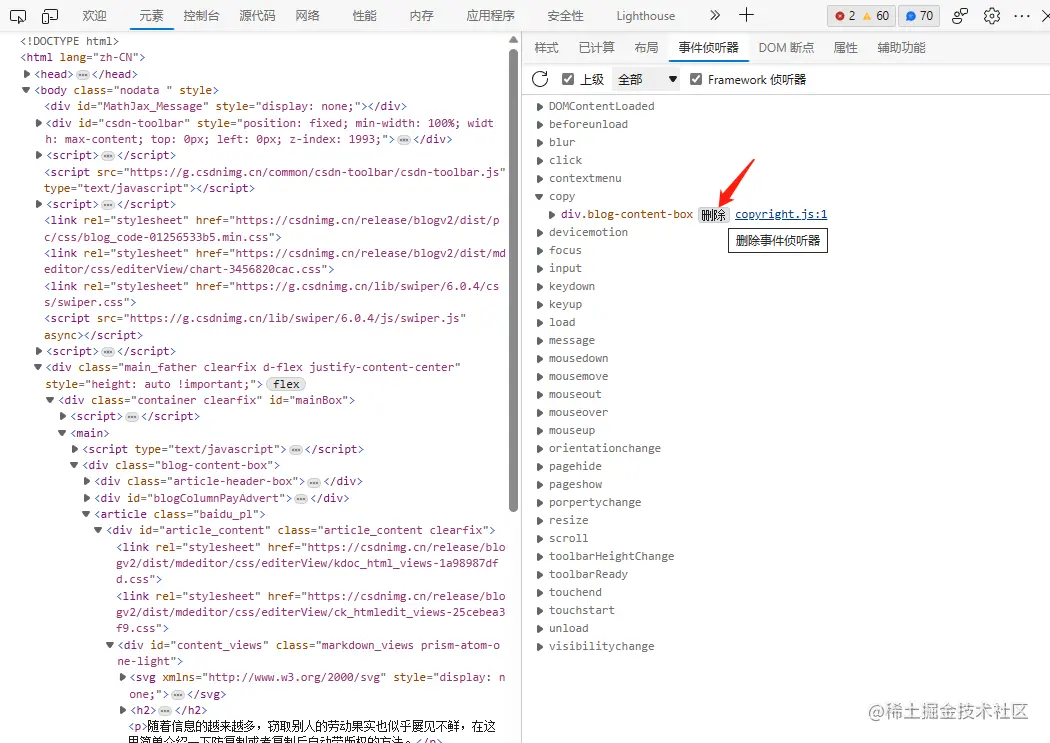Expand the touchstart event group

[540, 610]
